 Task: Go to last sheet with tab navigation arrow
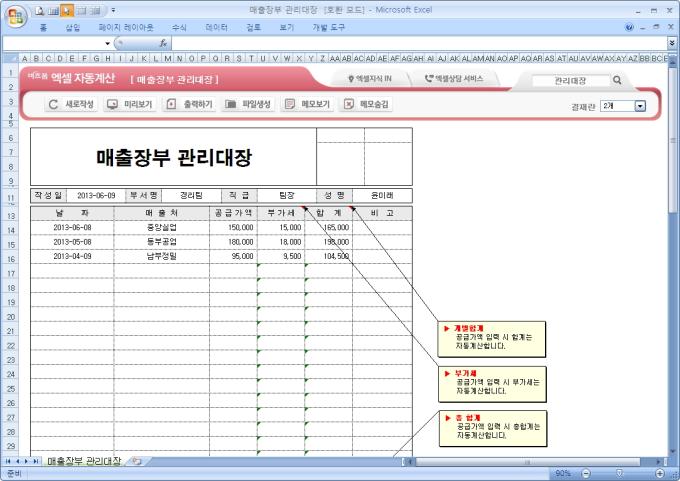click(36, 461)
